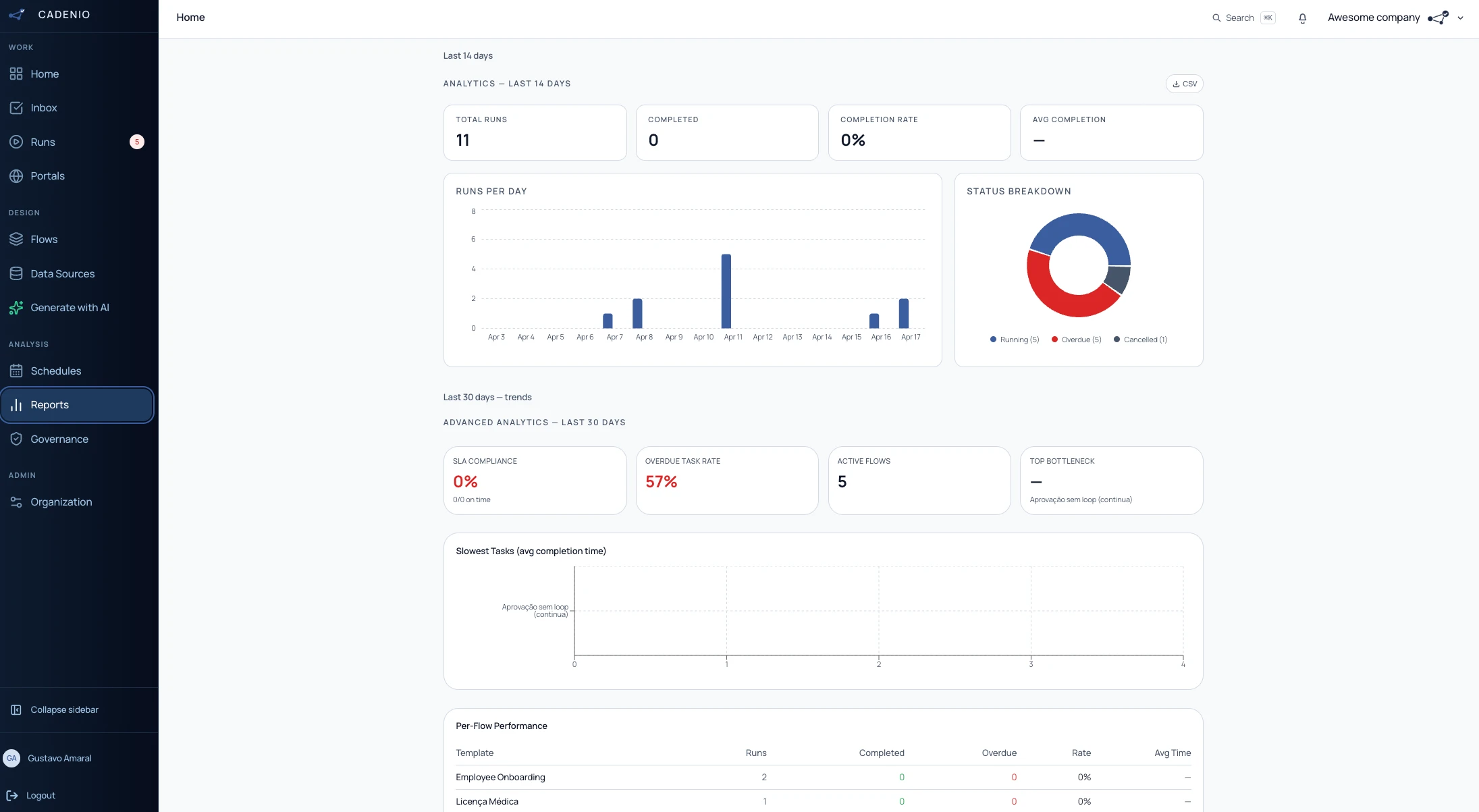This screenshot has height=812, width=1479.
Task: Click the Governance shield icon
Action: coord(16,439)
